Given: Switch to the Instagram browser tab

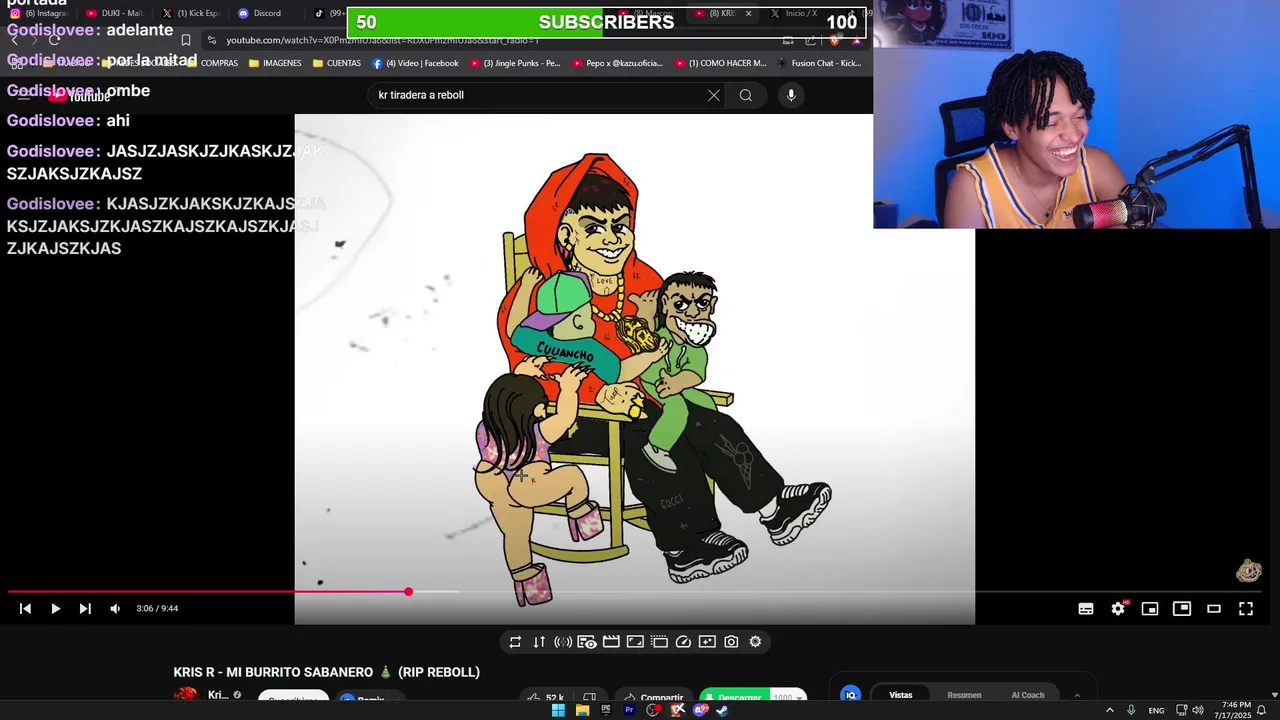Looking at the screenshot, I should [40, 13].
